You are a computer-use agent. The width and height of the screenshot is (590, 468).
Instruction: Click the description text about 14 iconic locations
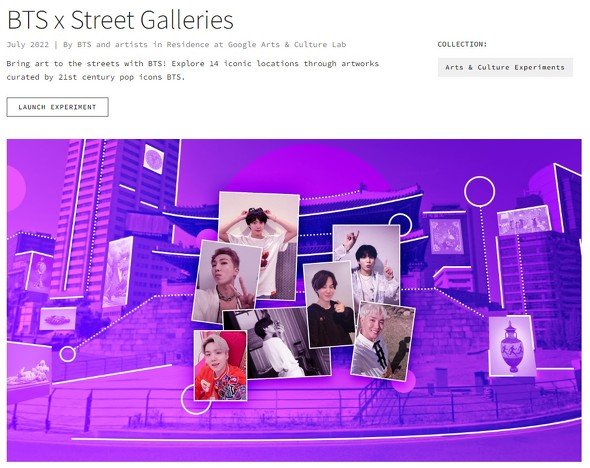tap(193, 70)
